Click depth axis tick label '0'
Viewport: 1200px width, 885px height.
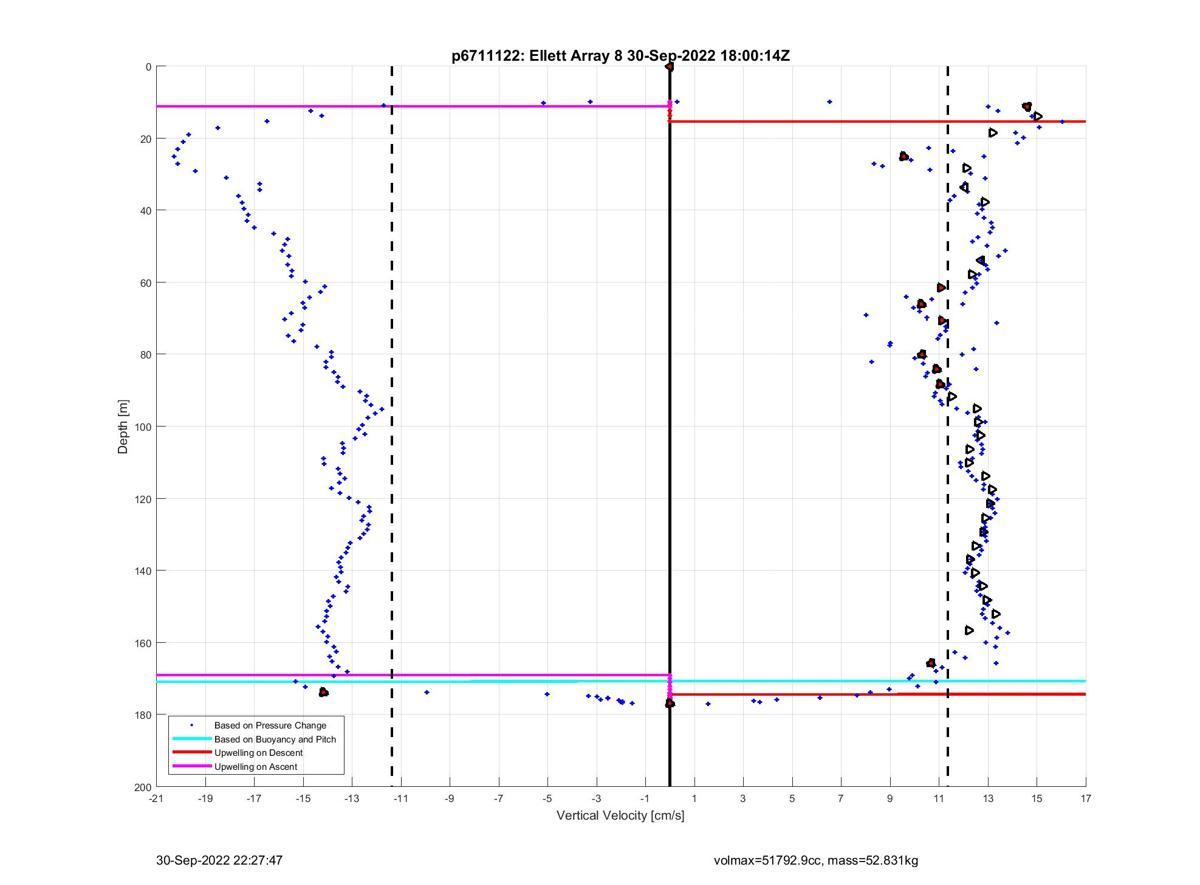coord(148,67)
